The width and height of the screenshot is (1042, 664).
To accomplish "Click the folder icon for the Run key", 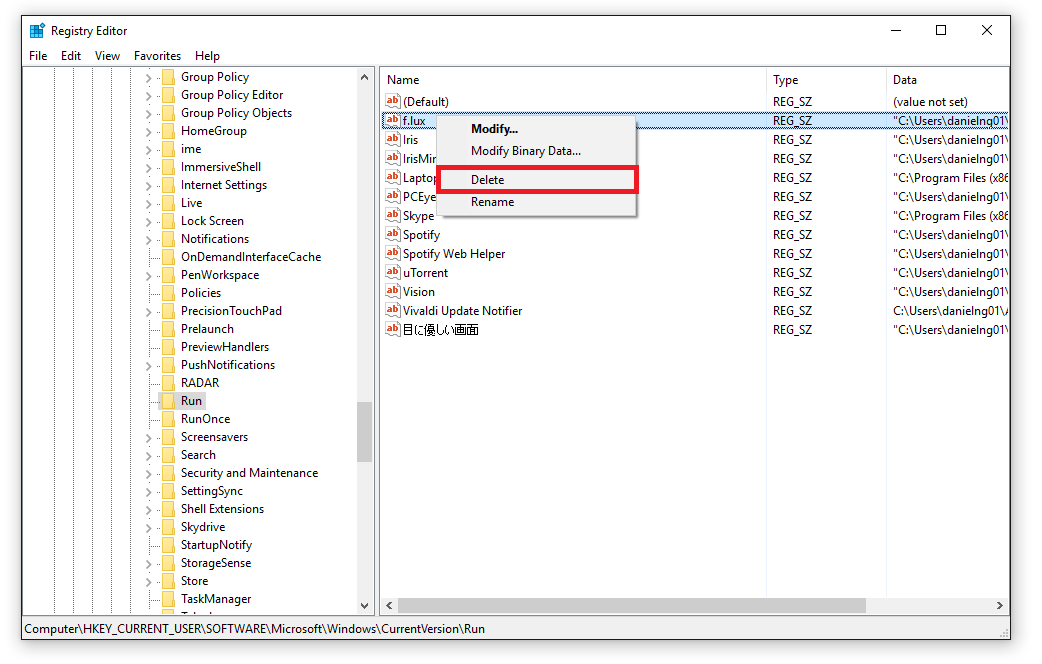I will (x=169, y=401).
